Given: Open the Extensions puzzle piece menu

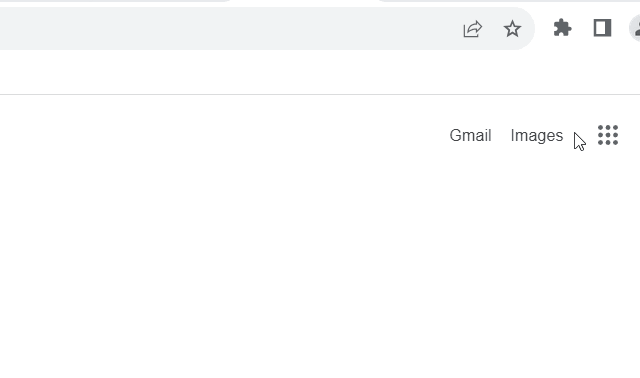Looking at the screenshot, I should [562, 28].
